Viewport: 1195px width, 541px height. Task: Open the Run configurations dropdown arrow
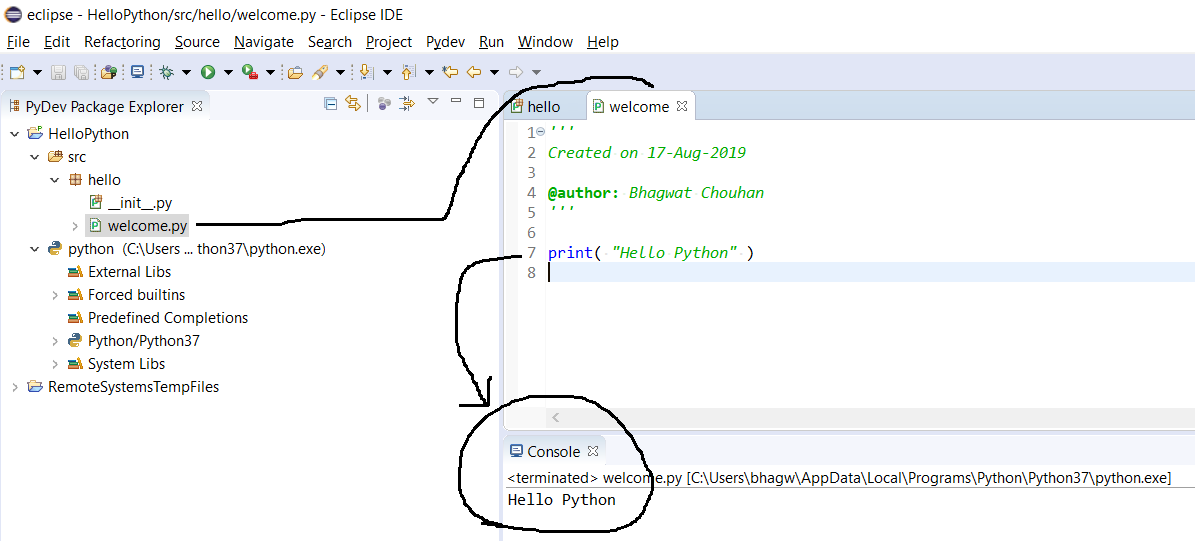coord(228,72)
